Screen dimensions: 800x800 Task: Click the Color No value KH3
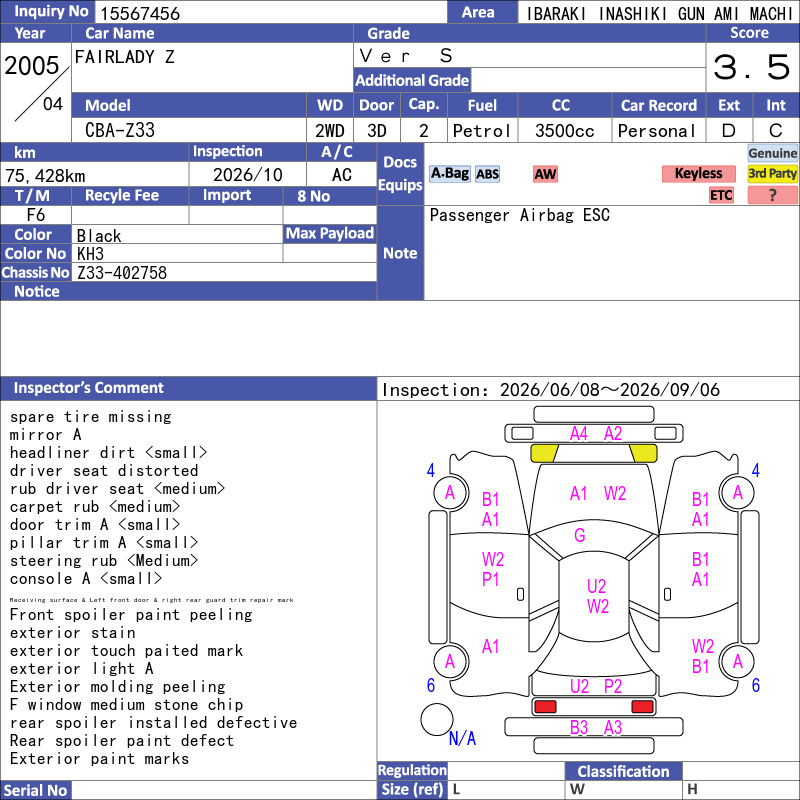click(x=90, y=254)
